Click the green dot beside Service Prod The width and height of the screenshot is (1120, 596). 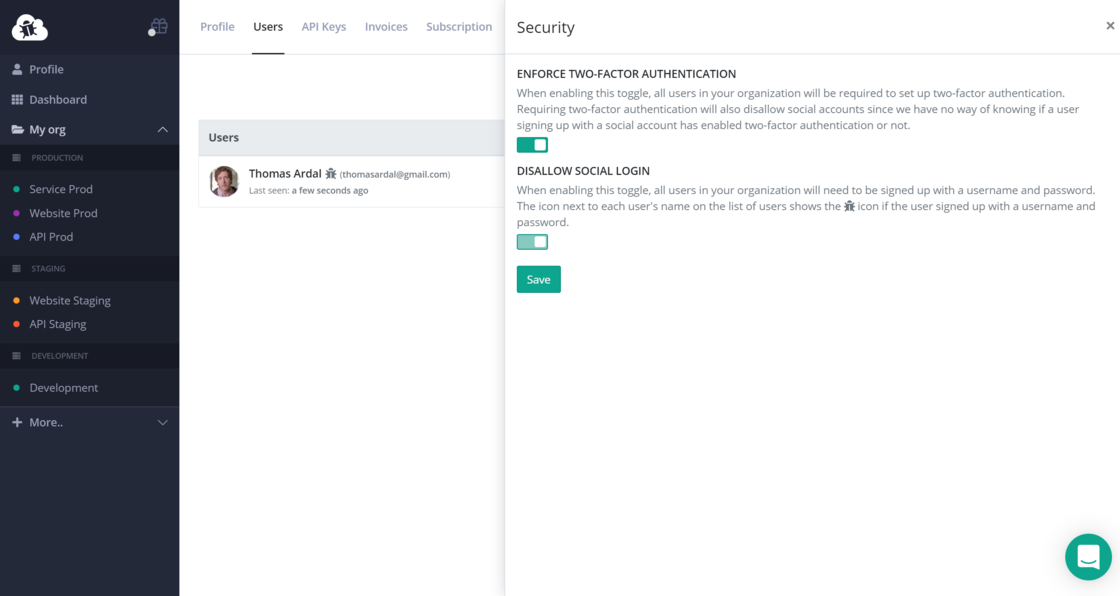(16, 189)
